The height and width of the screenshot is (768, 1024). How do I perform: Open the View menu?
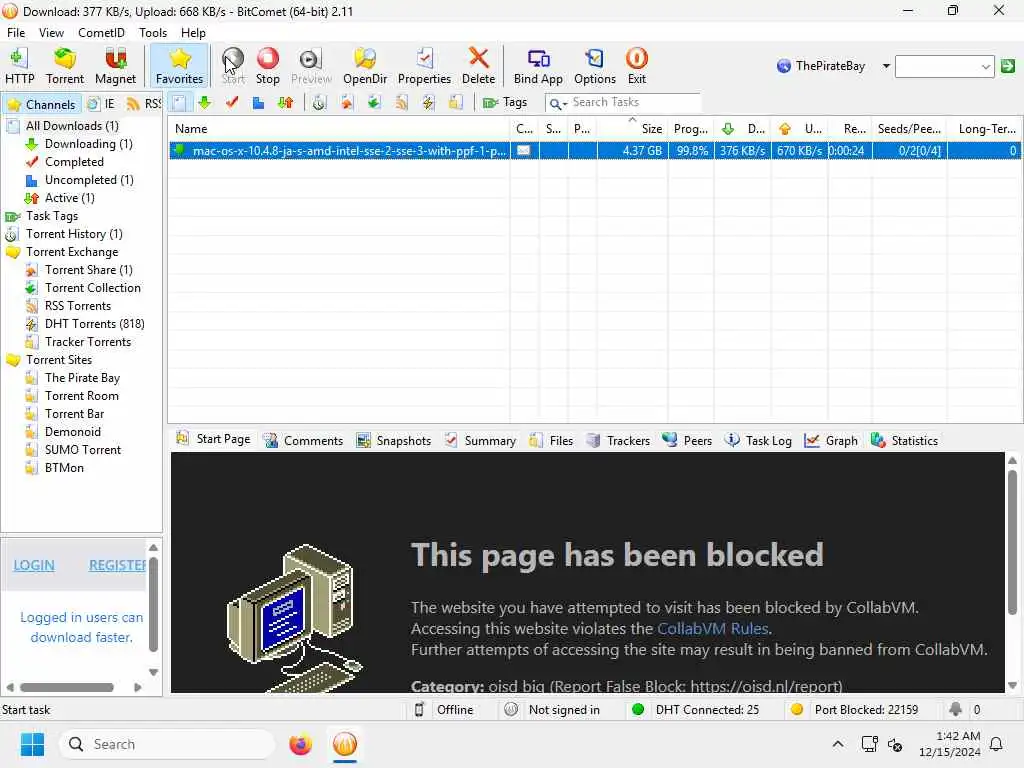pyautogui.click(x=51, y=33)
